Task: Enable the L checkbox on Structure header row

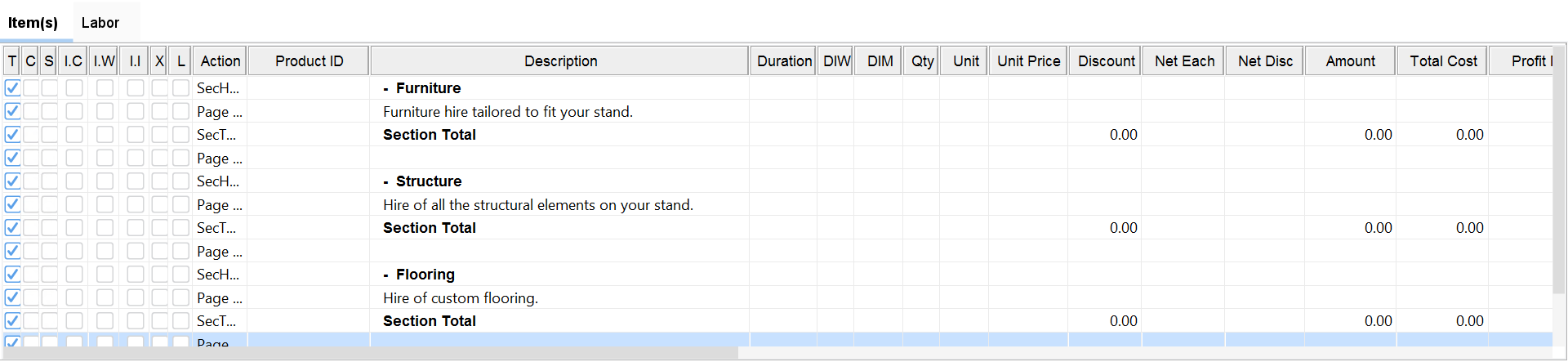Action: click(180, 181)
